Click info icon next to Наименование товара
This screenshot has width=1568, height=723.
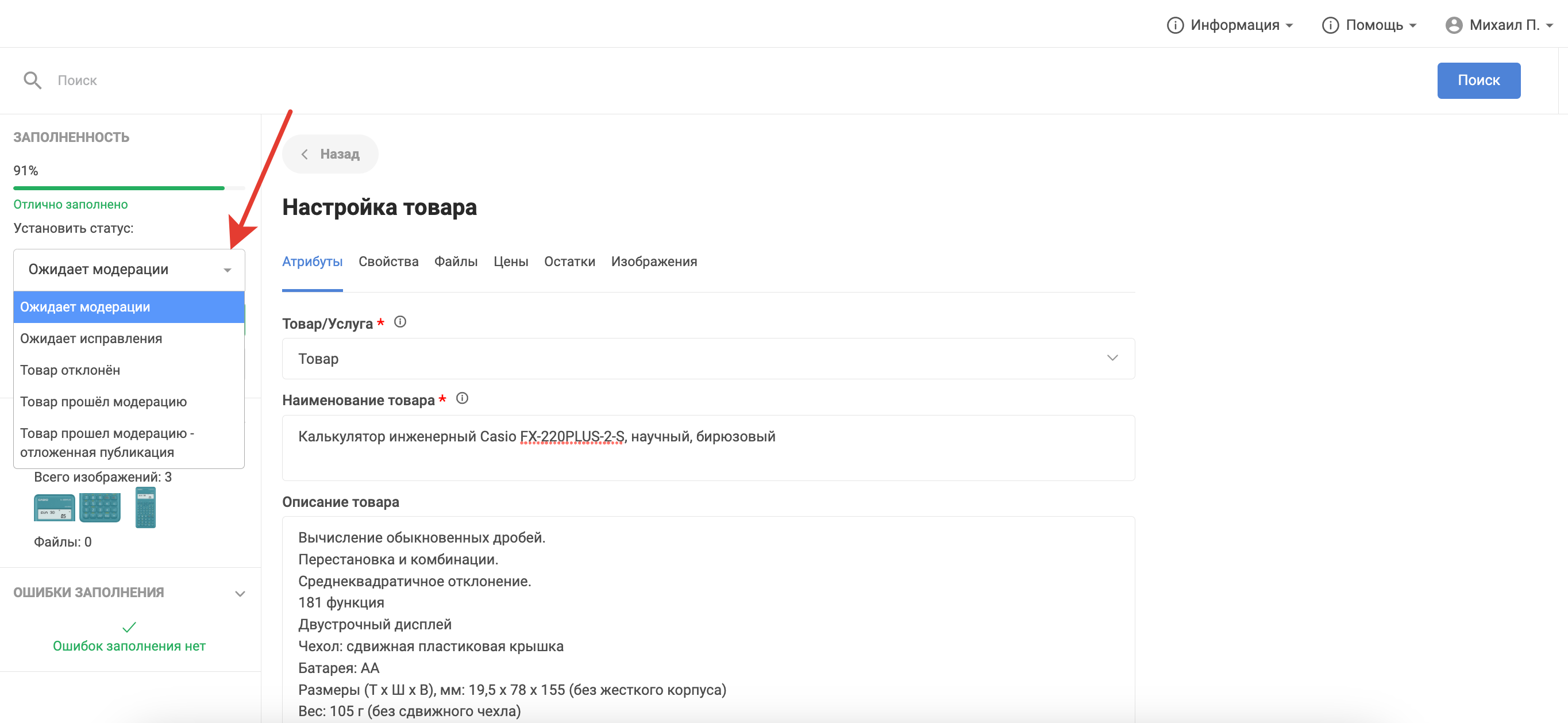[462, 398]
